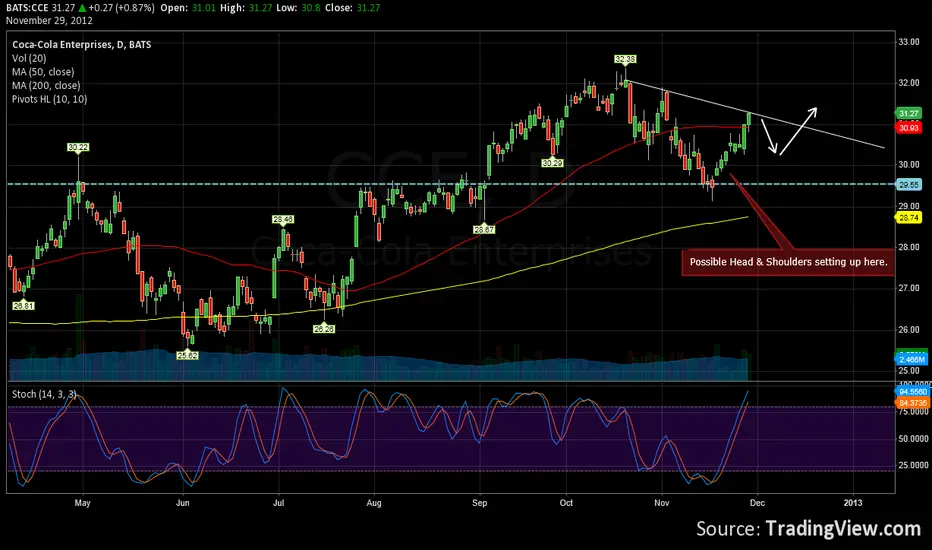Select the MA (200, close) indicator label
The image size is (932, 550).
(46, 86)
